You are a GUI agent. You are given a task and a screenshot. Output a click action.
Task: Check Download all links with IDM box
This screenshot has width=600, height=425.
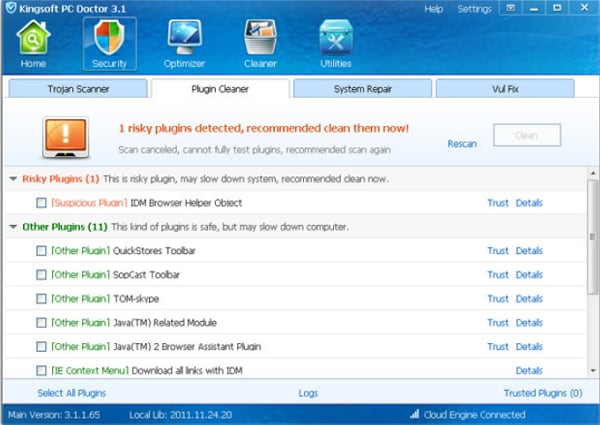click(41, 370)
